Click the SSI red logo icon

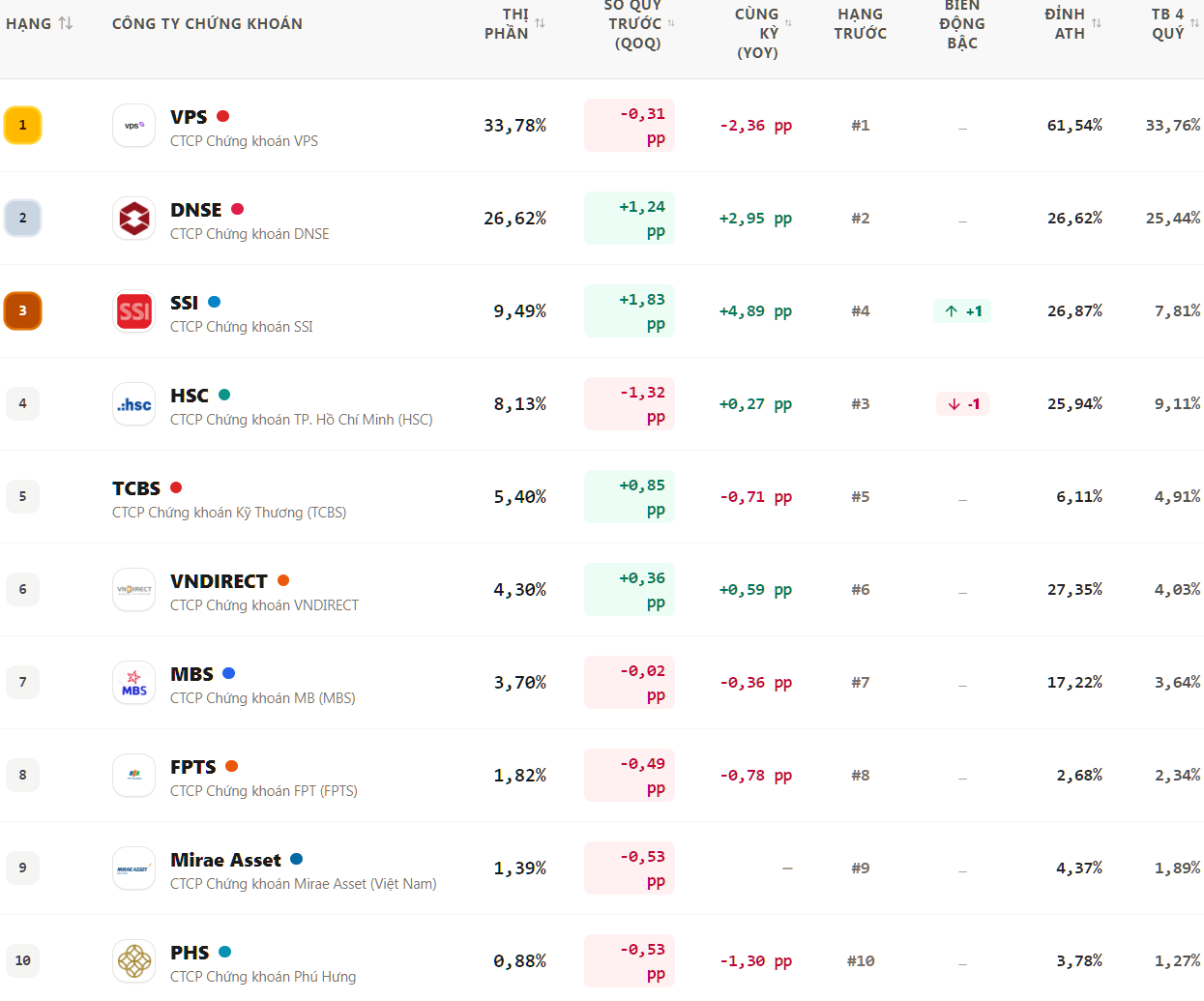coord(133,311)
